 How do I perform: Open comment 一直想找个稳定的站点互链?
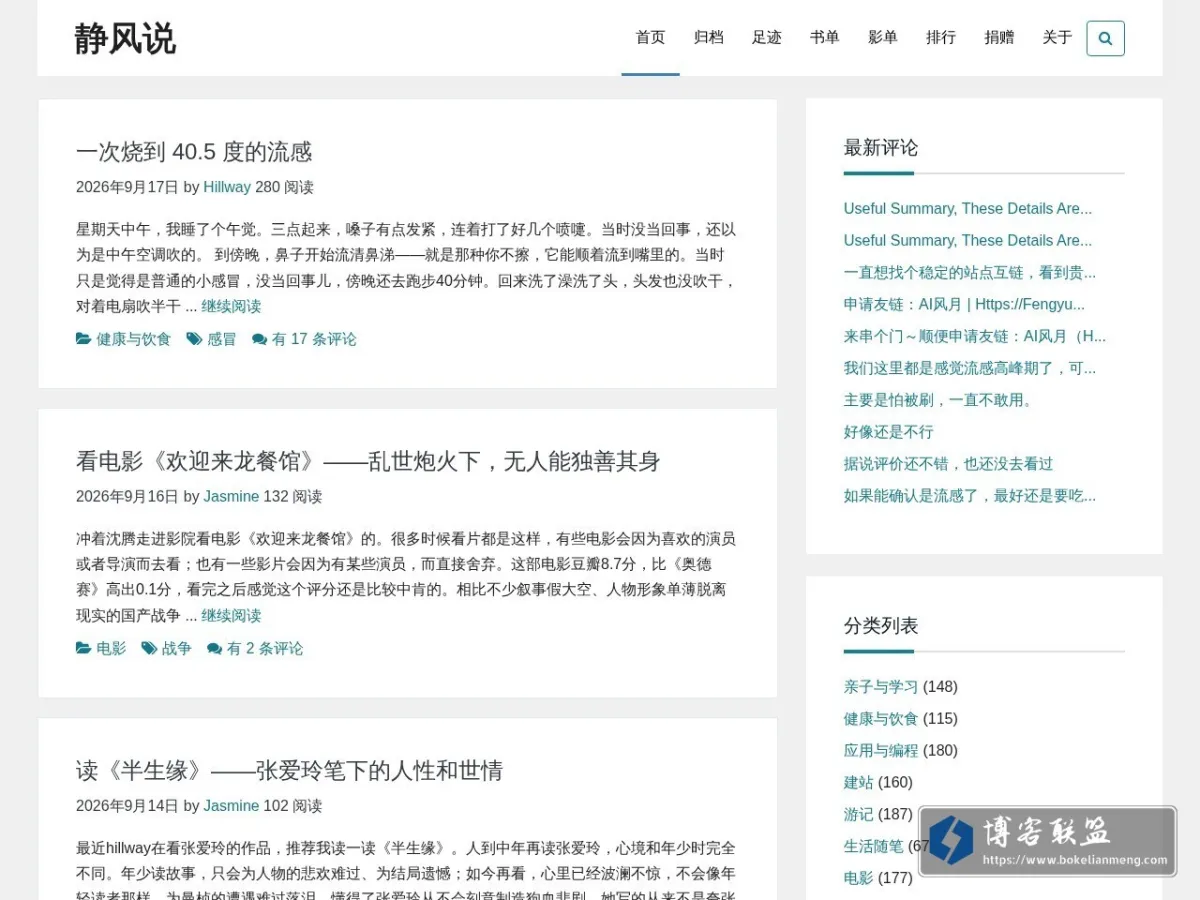pos(970,272)
